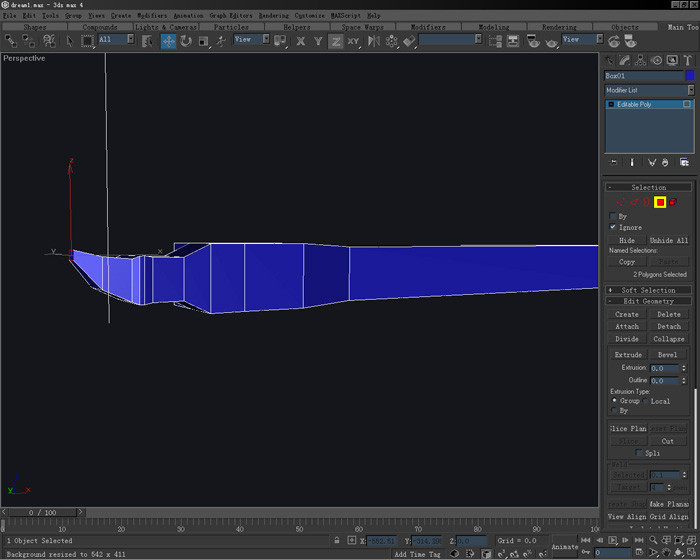
Task: Open reference coordinate system View dropdown
Action: [x=266, y=39]
